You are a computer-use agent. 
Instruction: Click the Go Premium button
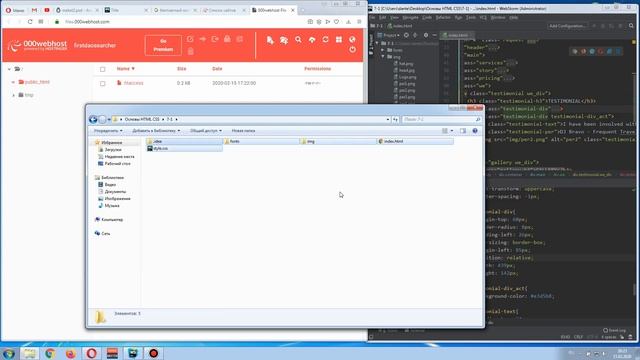[163, 45]
